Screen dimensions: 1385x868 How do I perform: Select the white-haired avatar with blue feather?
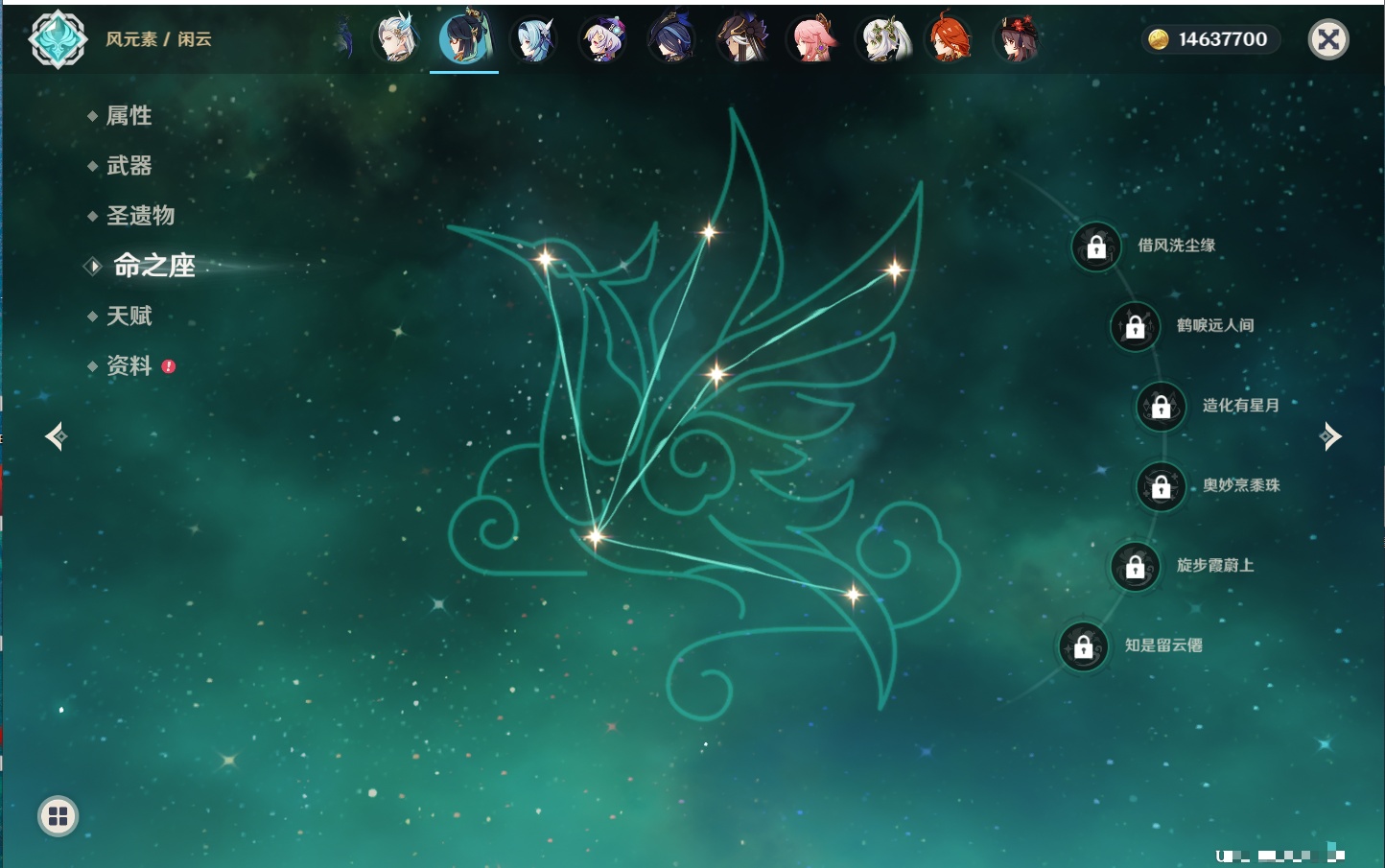[396, 39]
